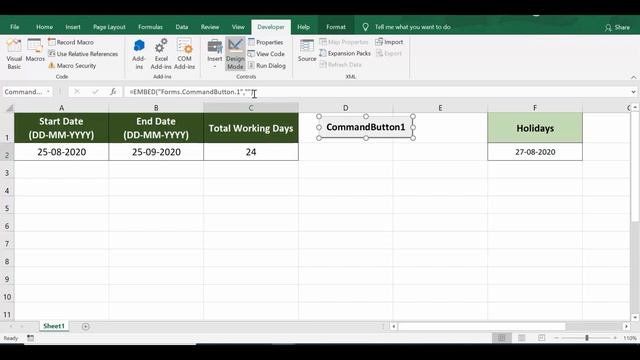
Task: Select column F header
Action: (535, 108)
